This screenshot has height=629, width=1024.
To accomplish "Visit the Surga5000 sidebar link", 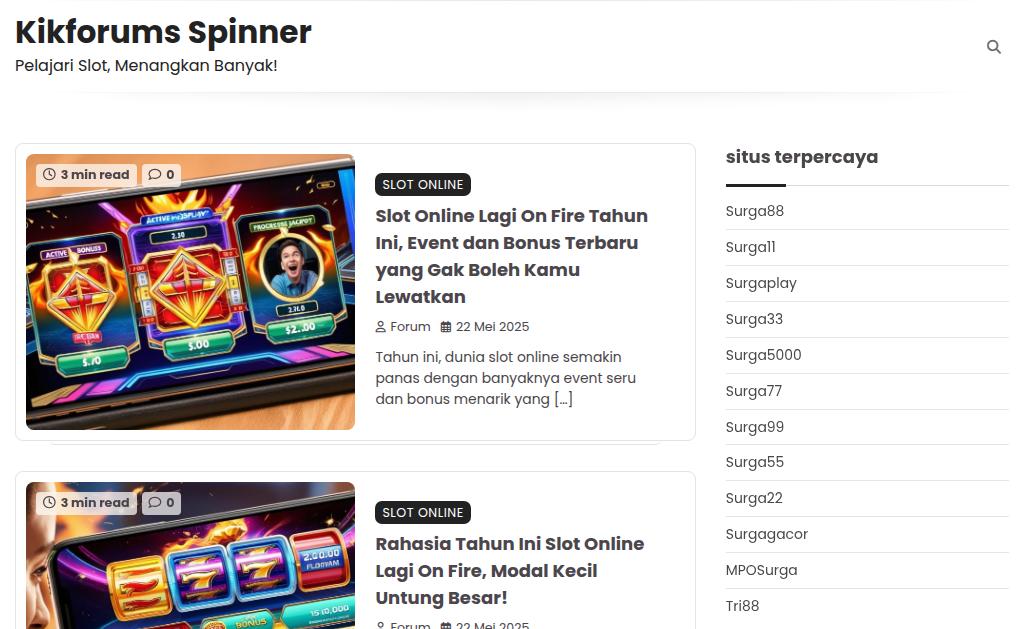I will click(763, 355).
